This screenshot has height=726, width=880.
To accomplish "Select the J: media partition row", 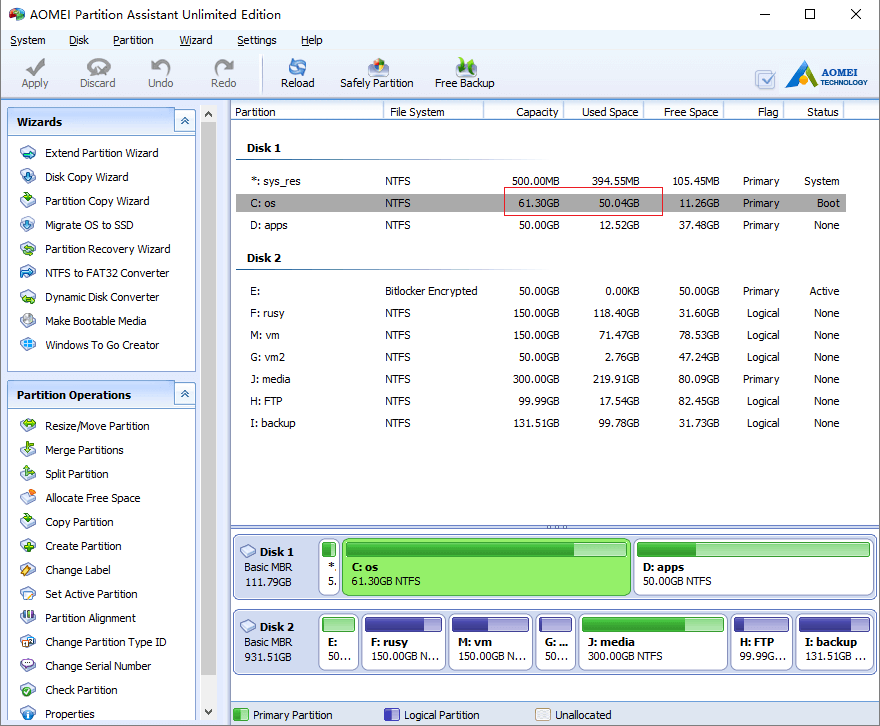I will pos(540,379).
